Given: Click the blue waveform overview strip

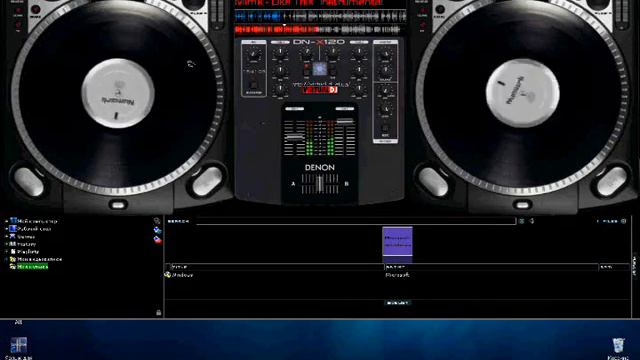Looking at the screenshot, I should [x=320, y=16].
